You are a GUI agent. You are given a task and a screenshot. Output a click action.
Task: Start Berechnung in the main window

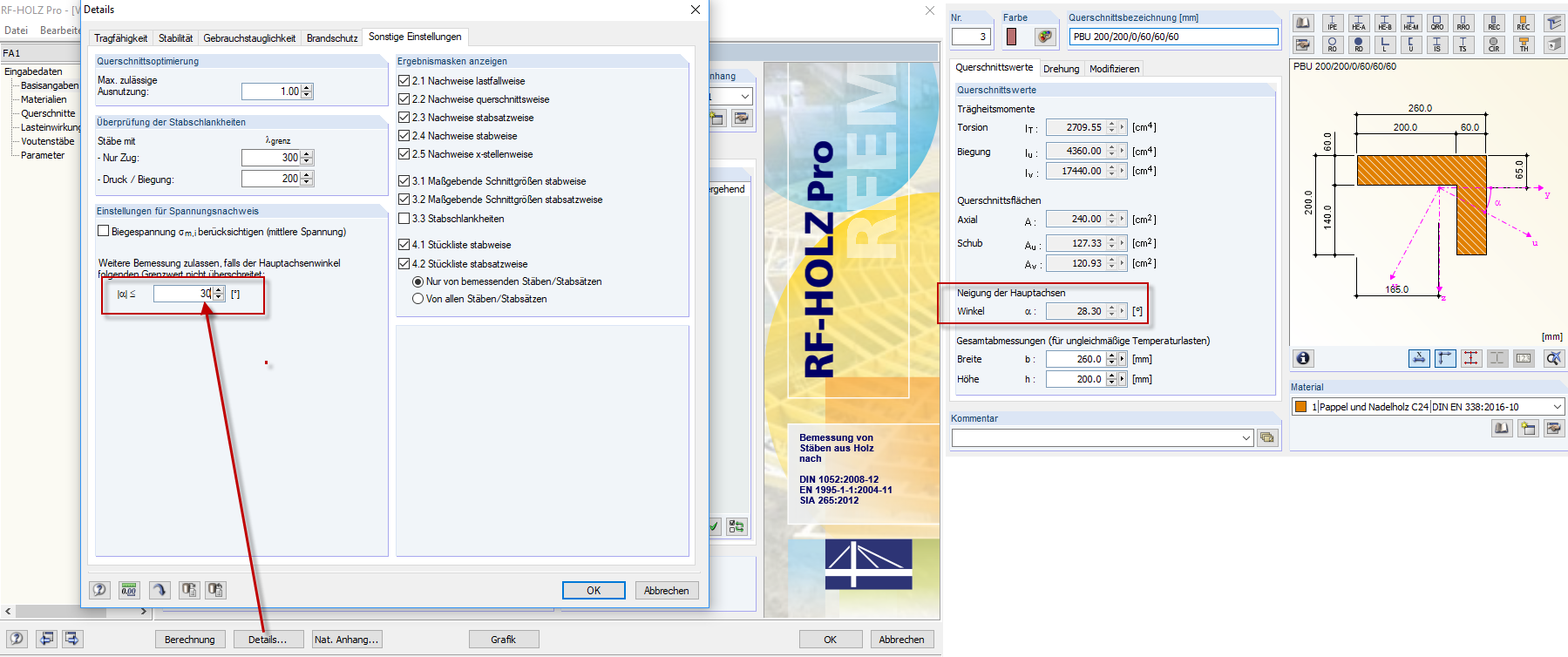190,640
